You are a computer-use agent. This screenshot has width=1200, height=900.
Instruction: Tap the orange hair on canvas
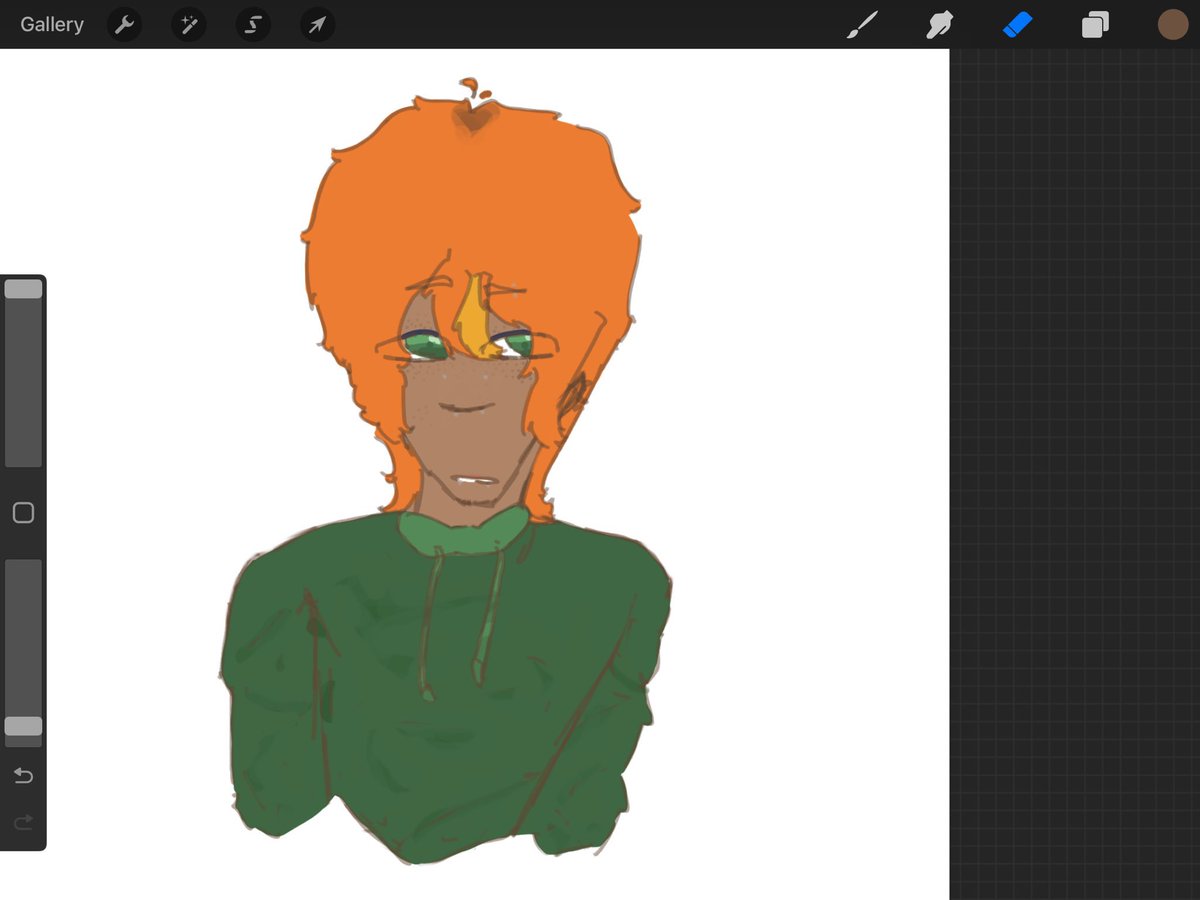coord(470,200)
